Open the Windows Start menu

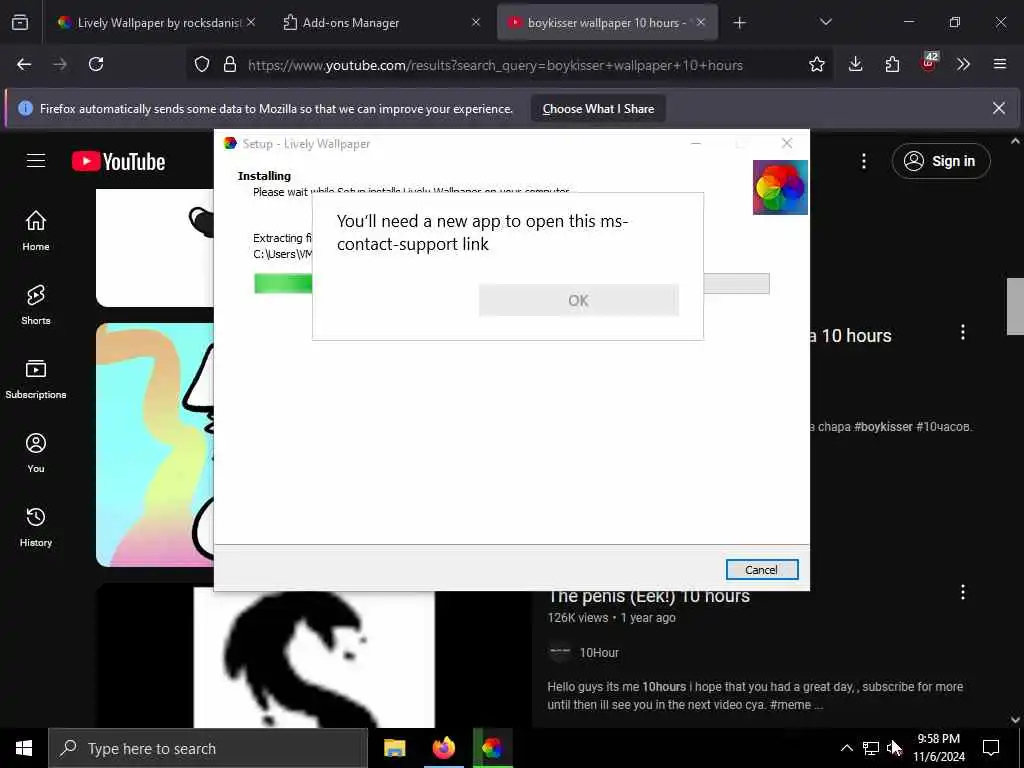point(24,748)
